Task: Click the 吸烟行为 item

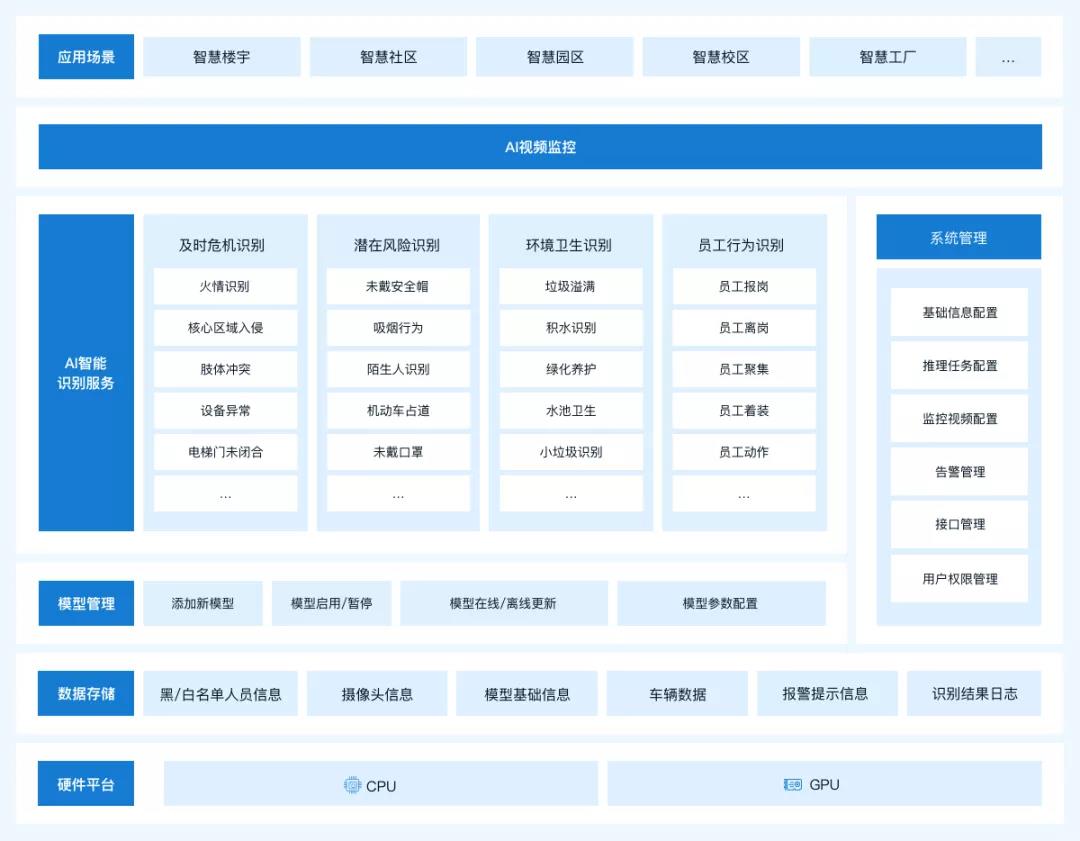Action: [398, 328]
